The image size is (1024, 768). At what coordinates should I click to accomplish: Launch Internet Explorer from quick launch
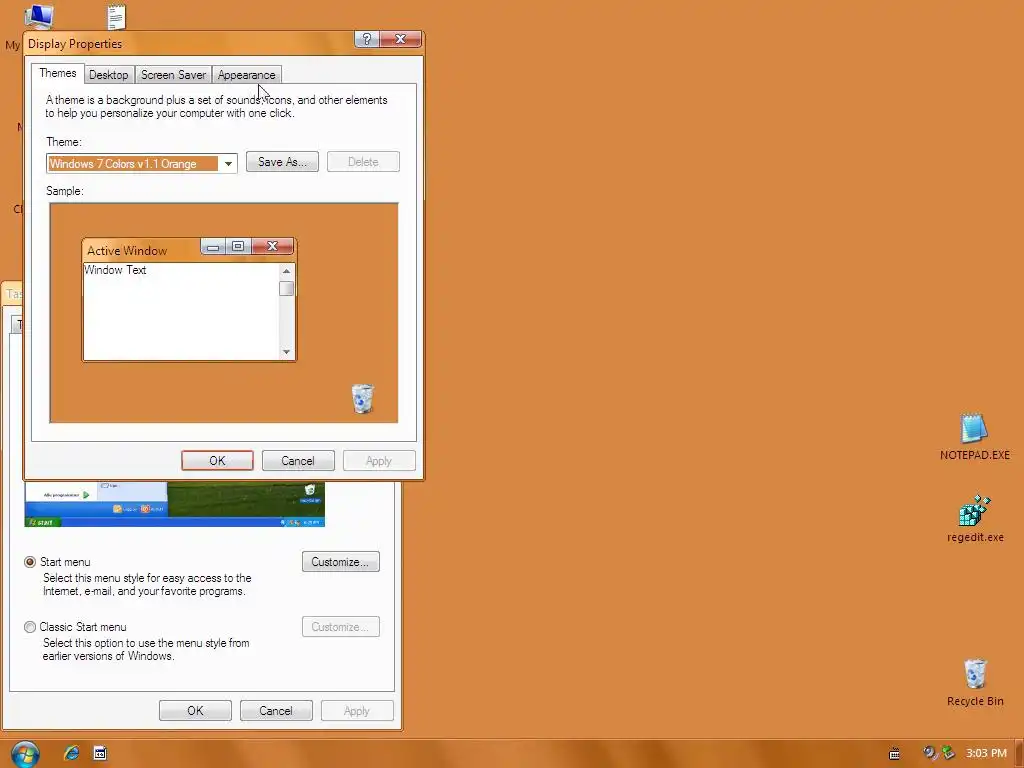pos(71,753)
